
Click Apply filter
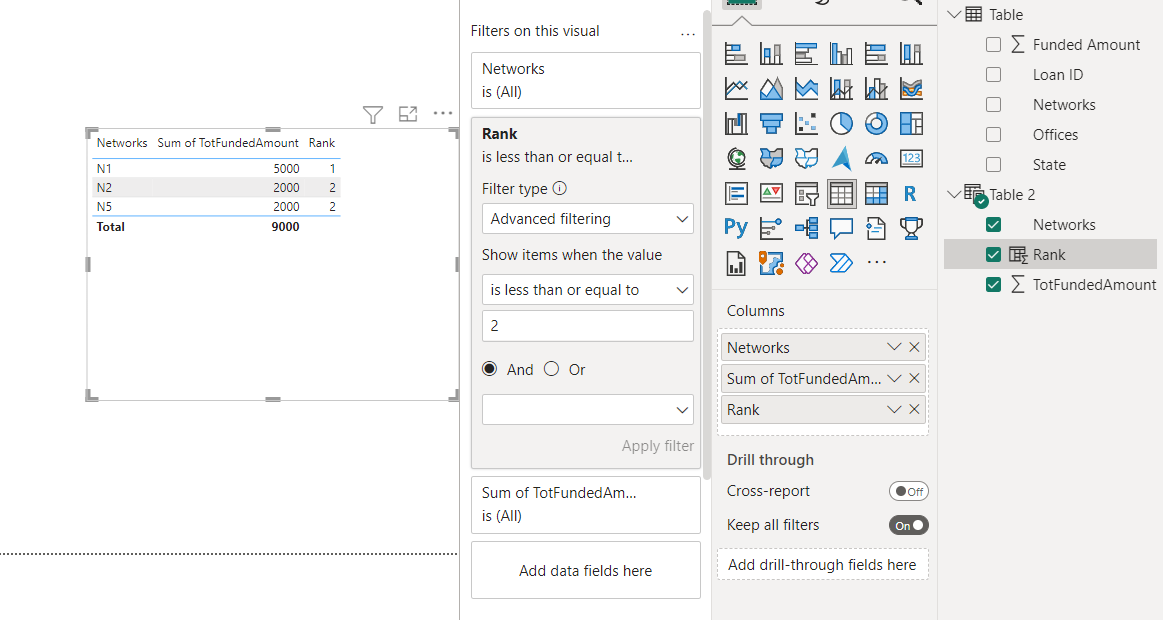click(658, 446)
